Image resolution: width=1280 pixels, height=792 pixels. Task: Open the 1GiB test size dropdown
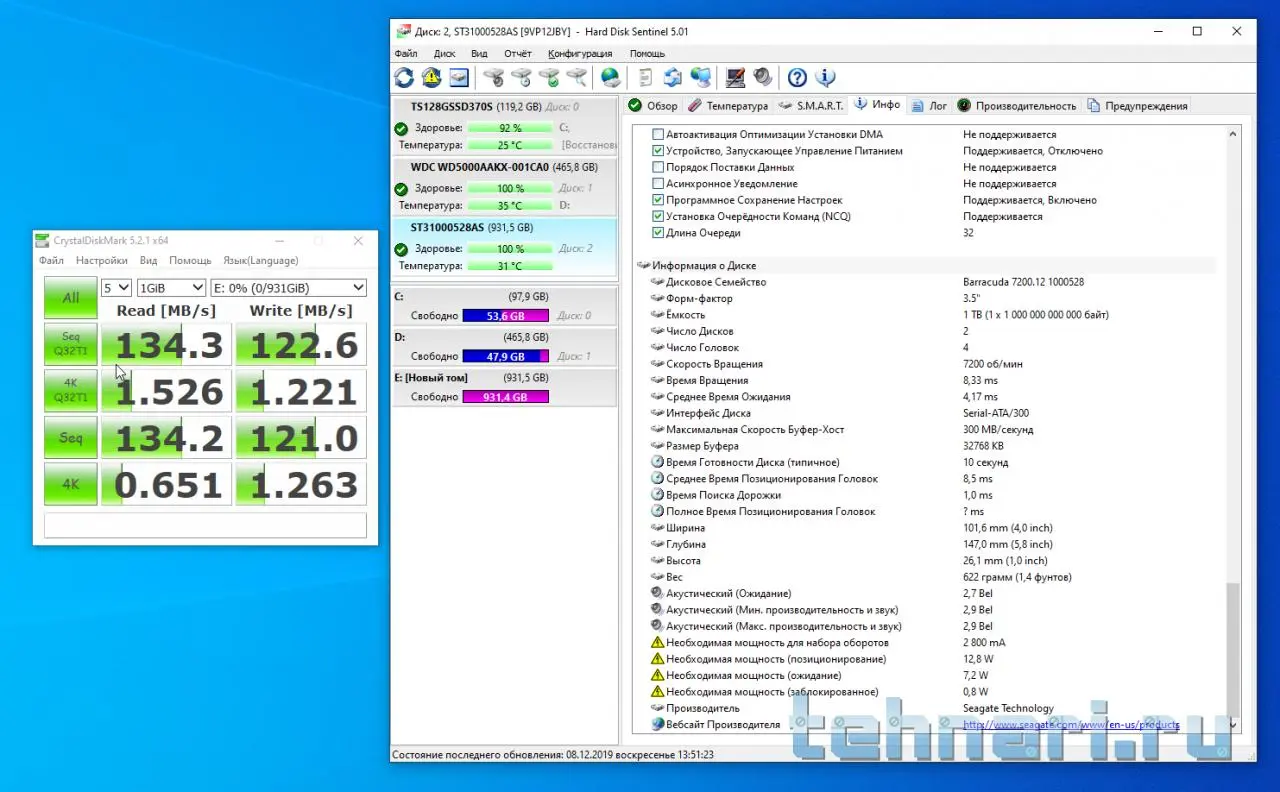170,288
